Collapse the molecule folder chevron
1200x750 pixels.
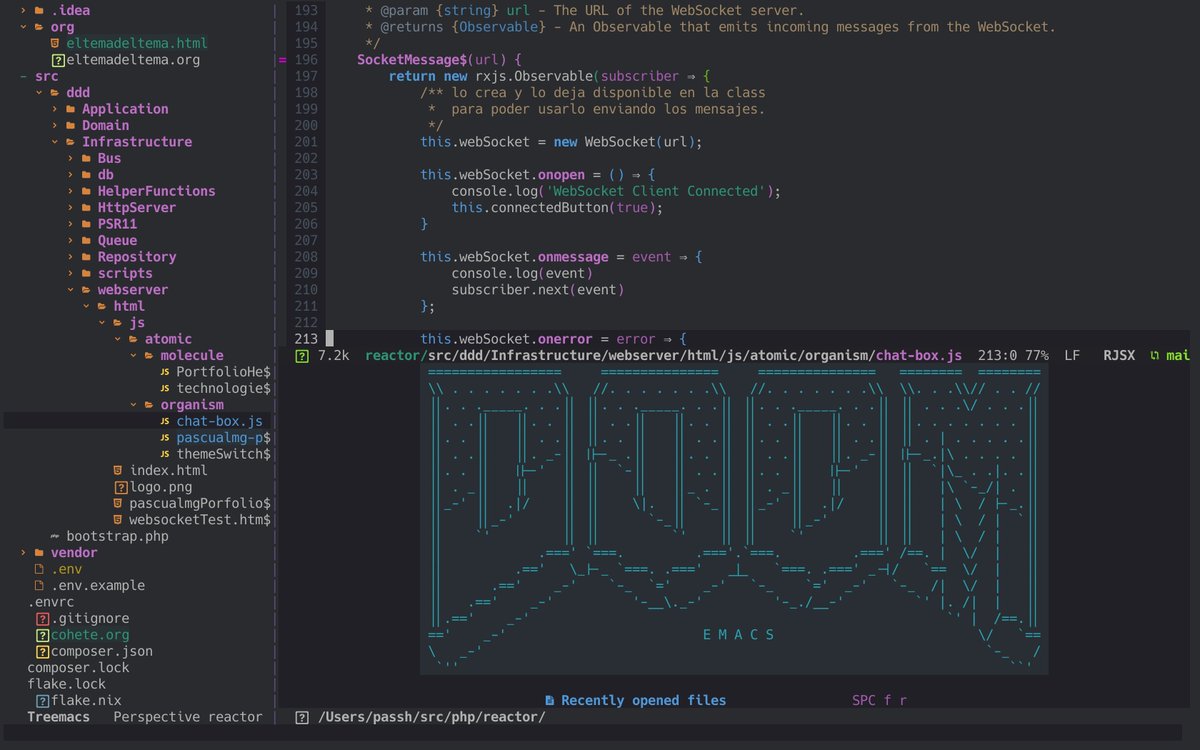(134, 355)
